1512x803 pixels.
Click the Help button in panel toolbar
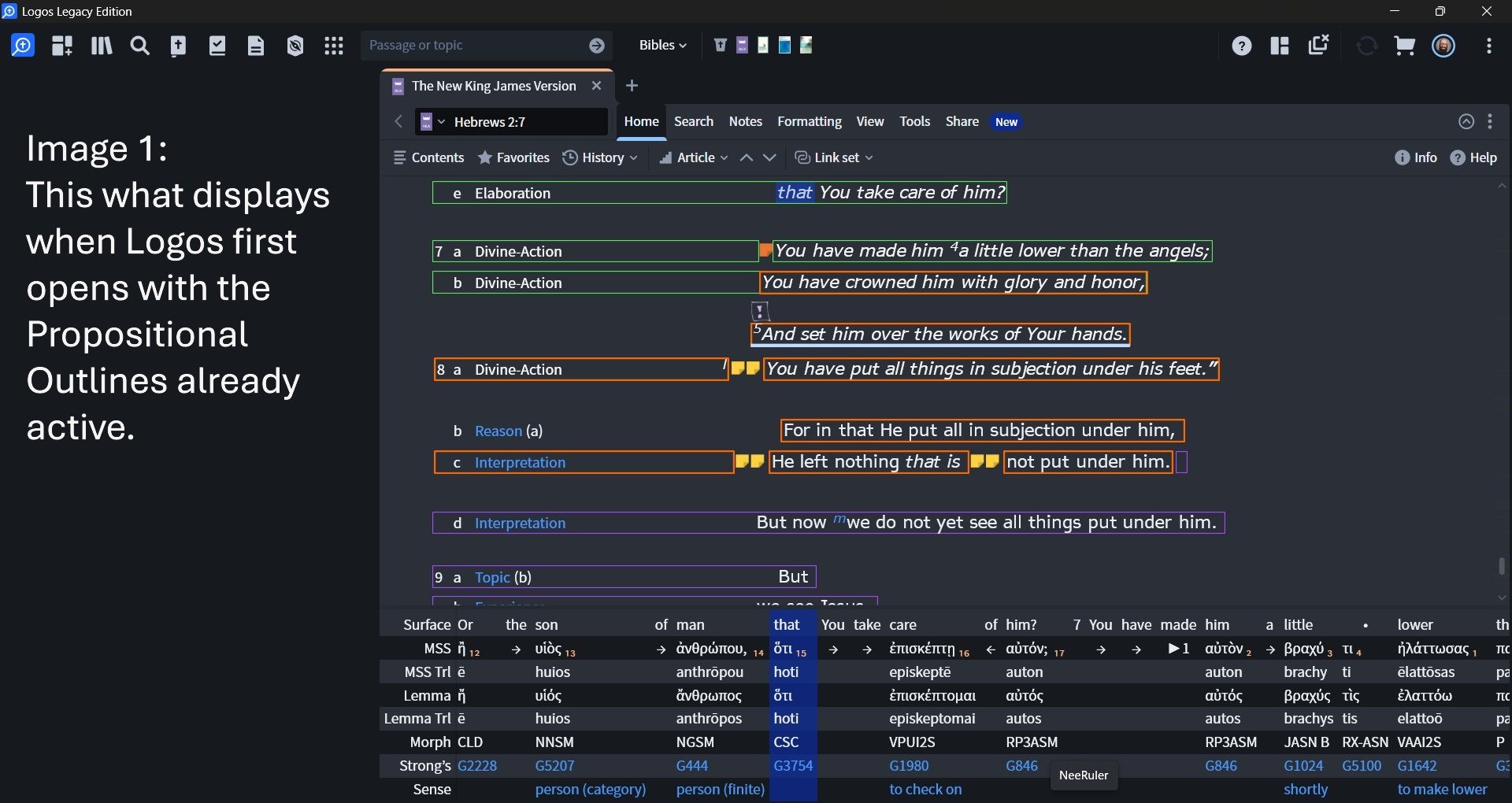tap(1474, 157)
